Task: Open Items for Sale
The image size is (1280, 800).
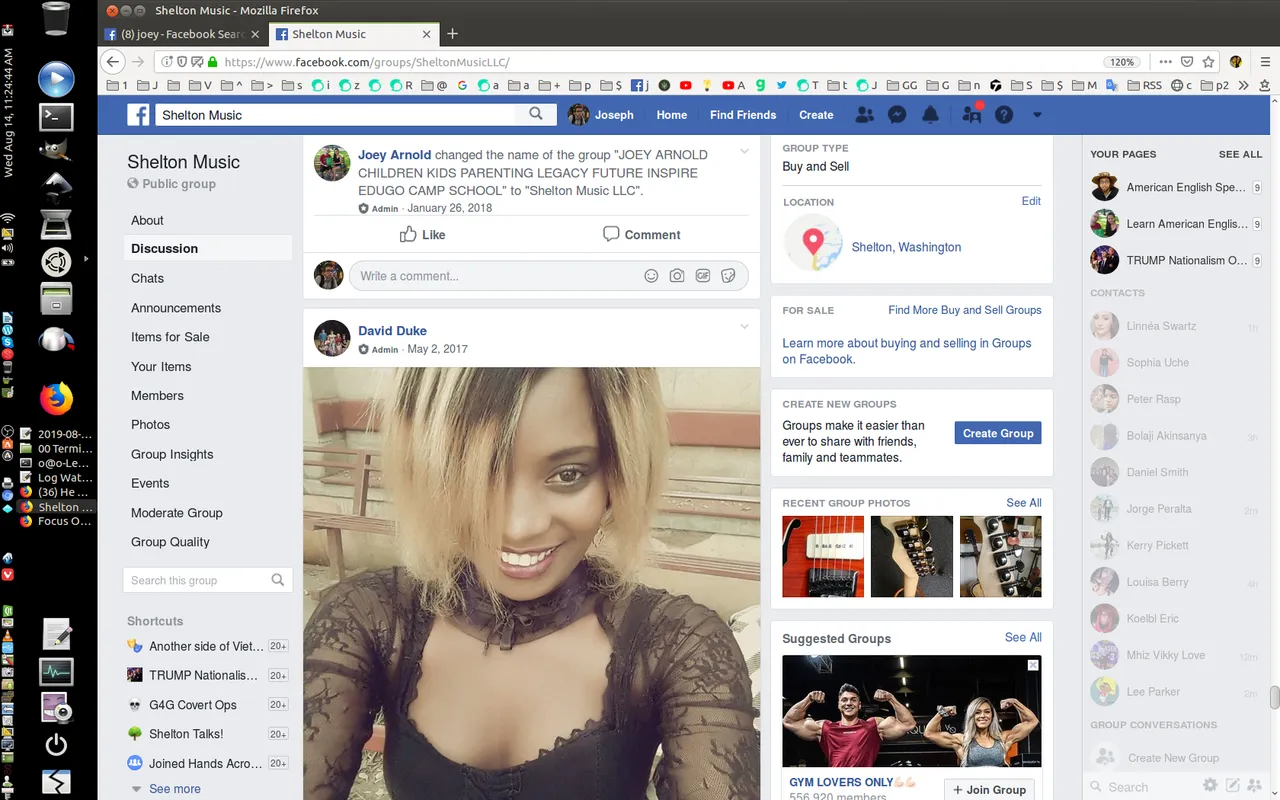Action: [170, 337]
